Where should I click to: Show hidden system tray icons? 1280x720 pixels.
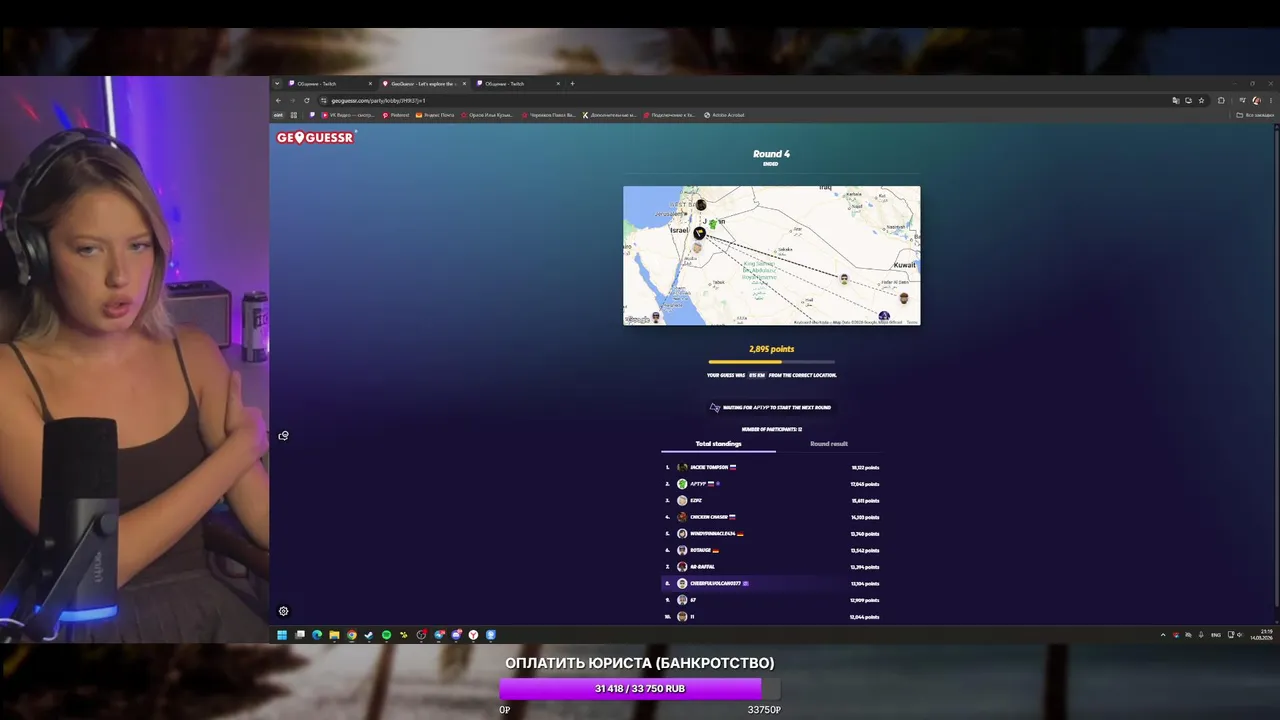1162,635
